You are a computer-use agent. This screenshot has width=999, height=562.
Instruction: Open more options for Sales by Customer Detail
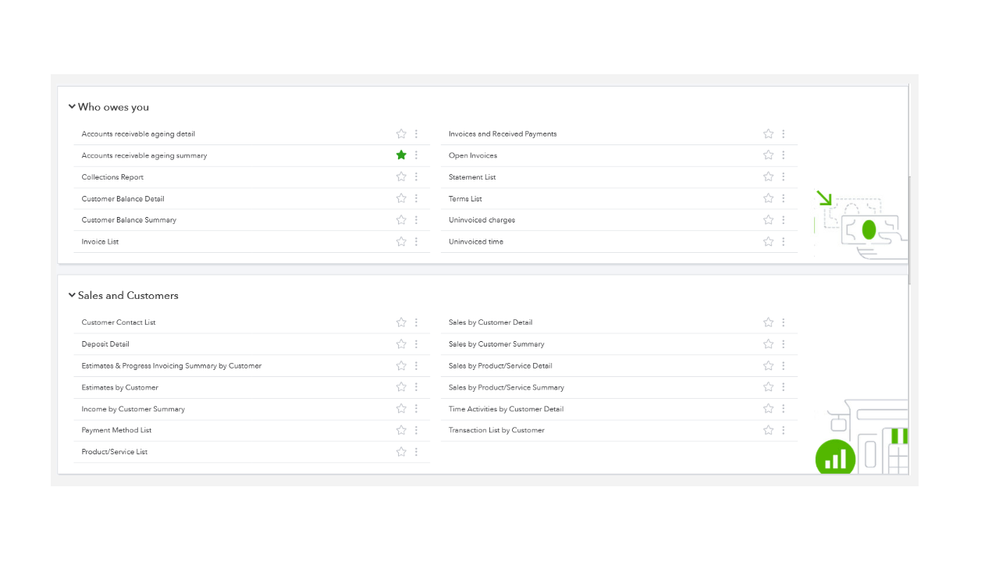784,322
